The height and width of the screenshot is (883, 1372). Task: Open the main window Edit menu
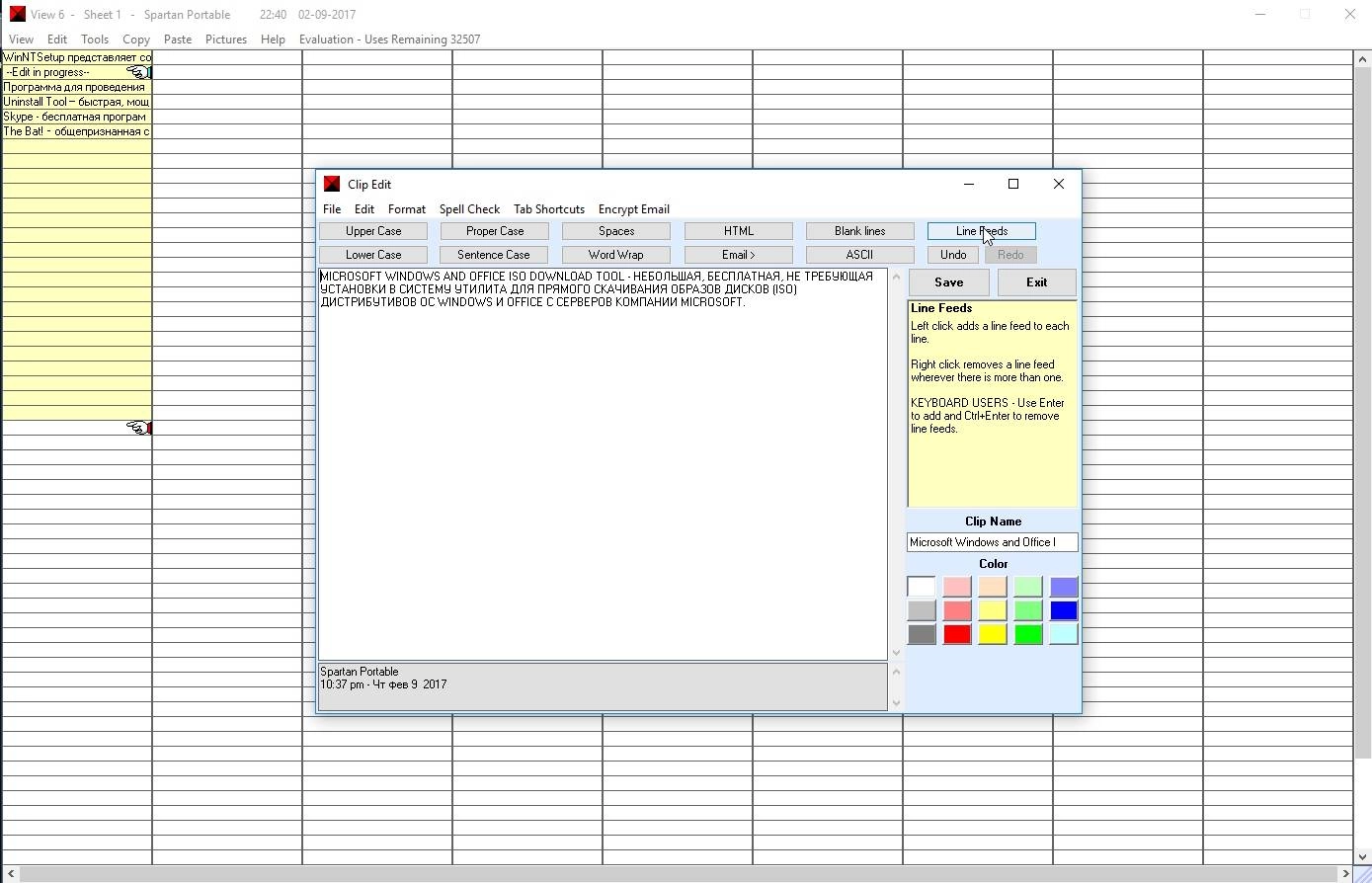click(x=57, y=40)
